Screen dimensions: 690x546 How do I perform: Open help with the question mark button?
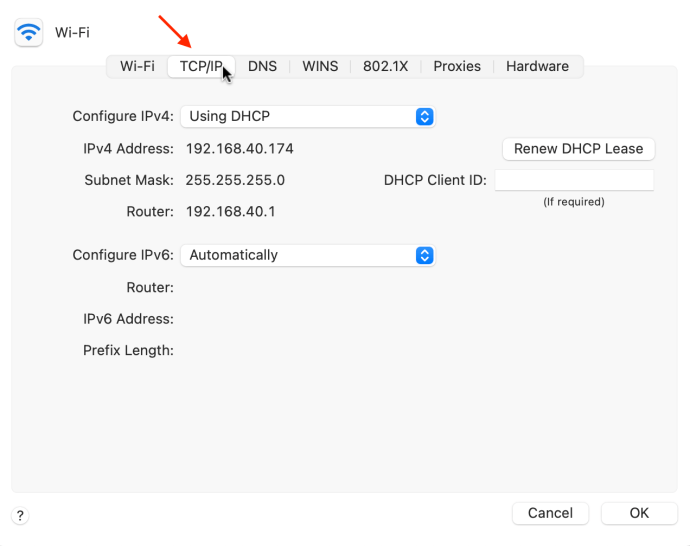point(20,515)
